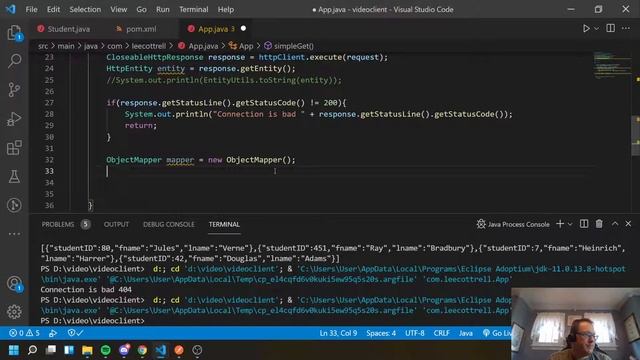Image resolution: width=640 pixels, height=360 pixels.
Task: Click errors and warnings count in status bar
Action: [24, 333]
